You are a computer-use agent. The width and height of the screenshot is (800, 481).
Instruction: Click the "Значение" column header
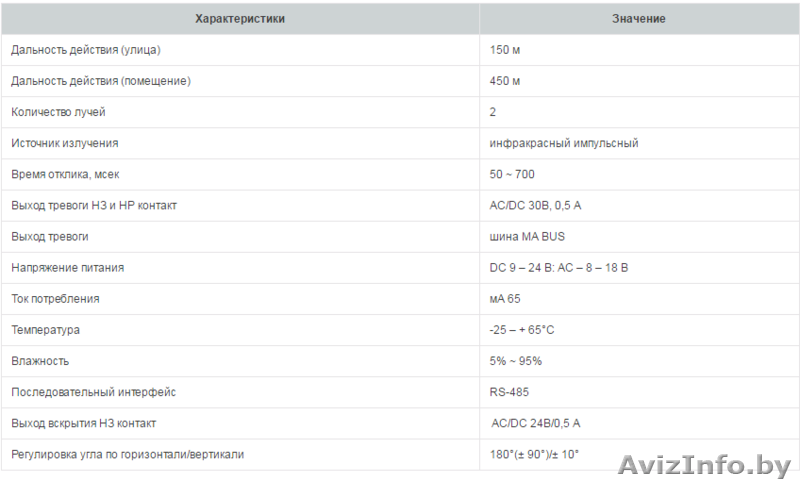click(x=638, y=19)
